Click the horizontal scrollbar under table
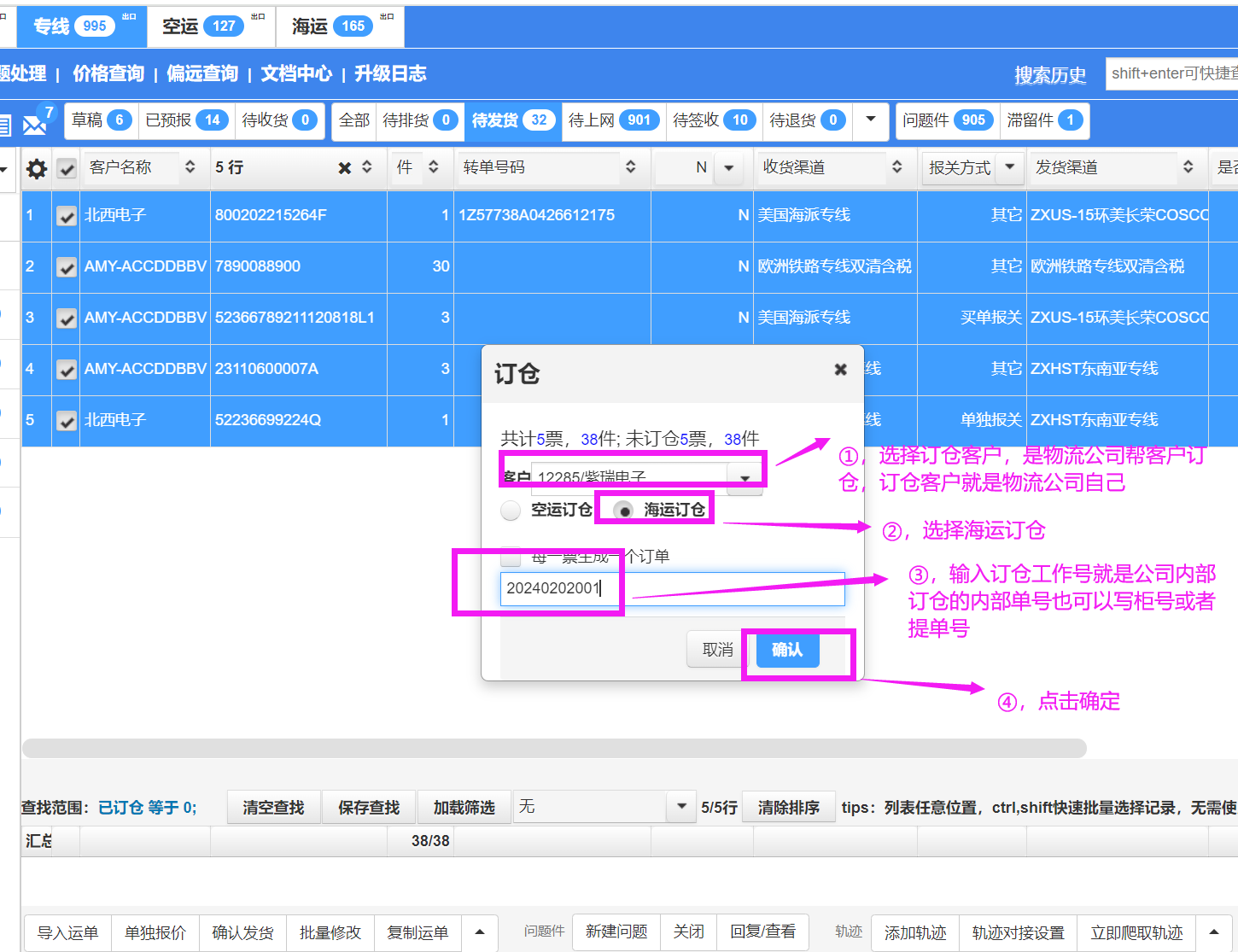Viewport: 1238px width, 952px height. tap(553, 749)
